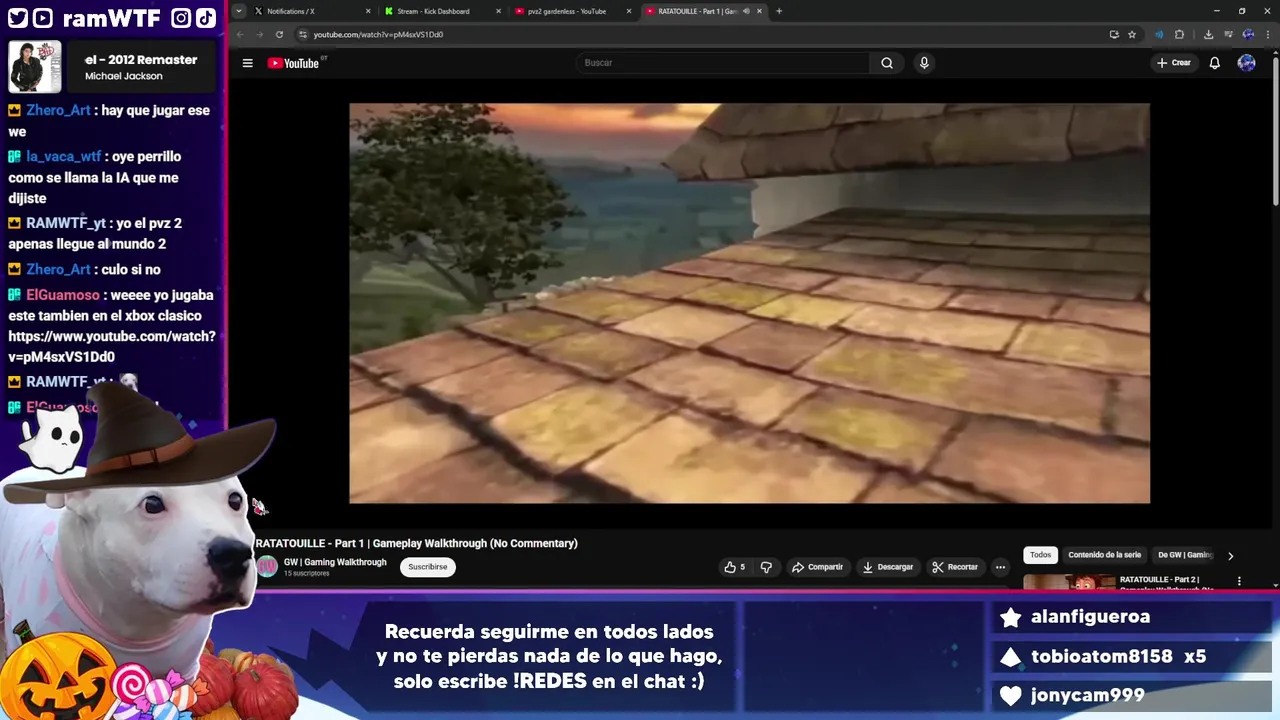Click the browser address bar URL
Viewport: 1280px width, 720px height.
tap(378, 34)
